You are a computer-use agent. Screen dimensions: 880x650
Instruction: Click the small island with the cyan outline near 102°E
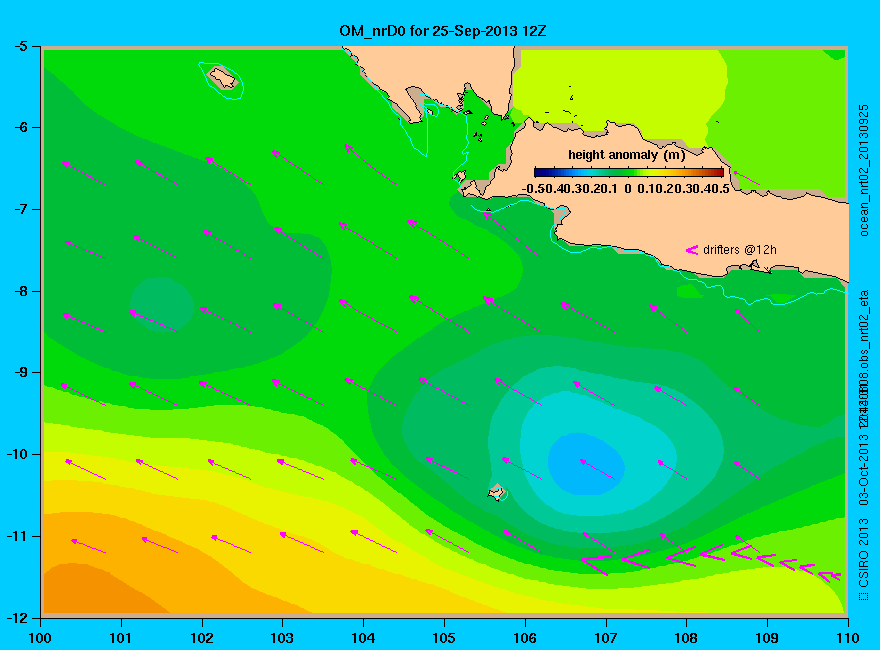(x=222, y=78)
